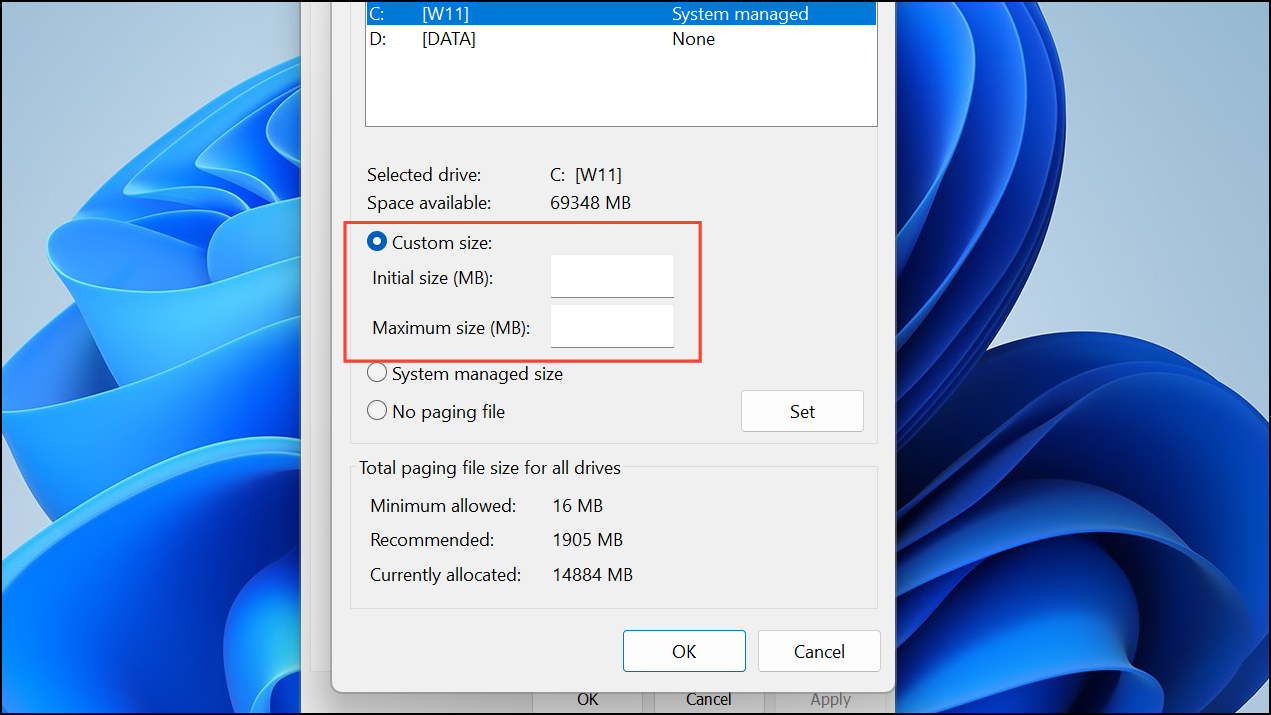The height and width of the screenshot is (715, 1271).
Task: Choose System managed size option
Action: [x=377, y=372]
